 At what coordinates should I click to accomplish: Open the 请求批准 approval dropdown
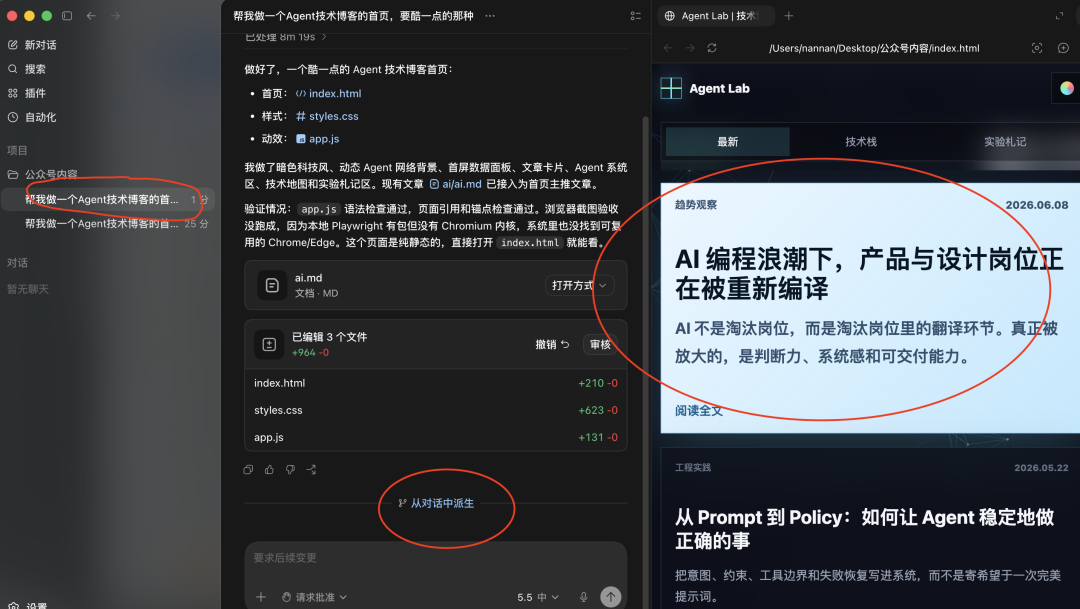tap(314, 597)
